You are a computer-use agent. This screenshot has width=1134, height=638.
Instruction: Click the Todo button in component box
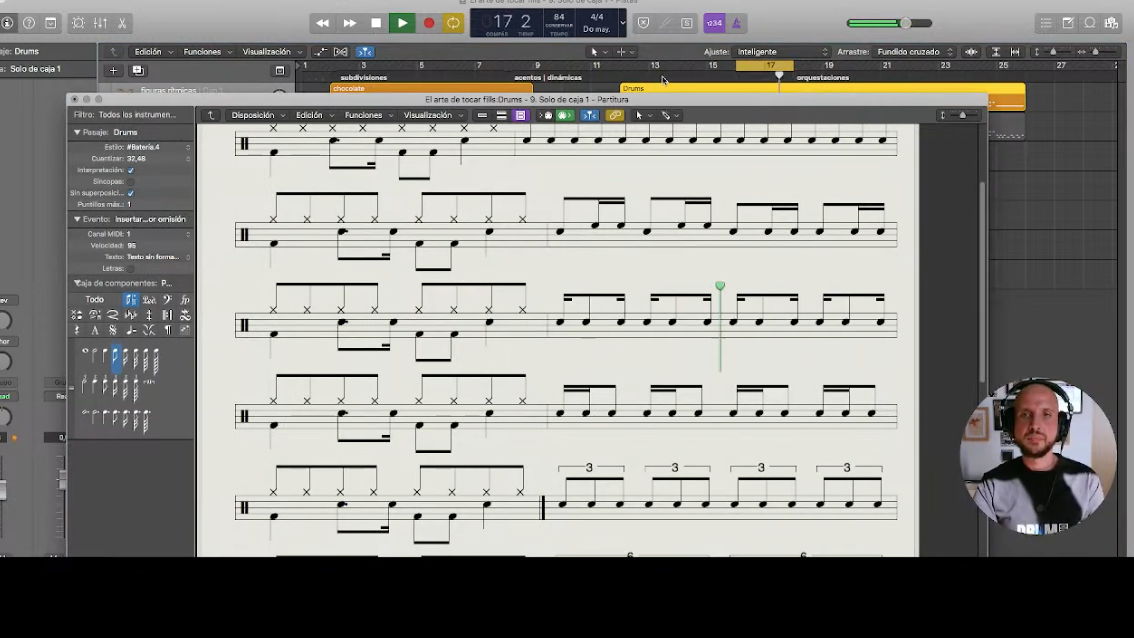[x=95, y=299]
